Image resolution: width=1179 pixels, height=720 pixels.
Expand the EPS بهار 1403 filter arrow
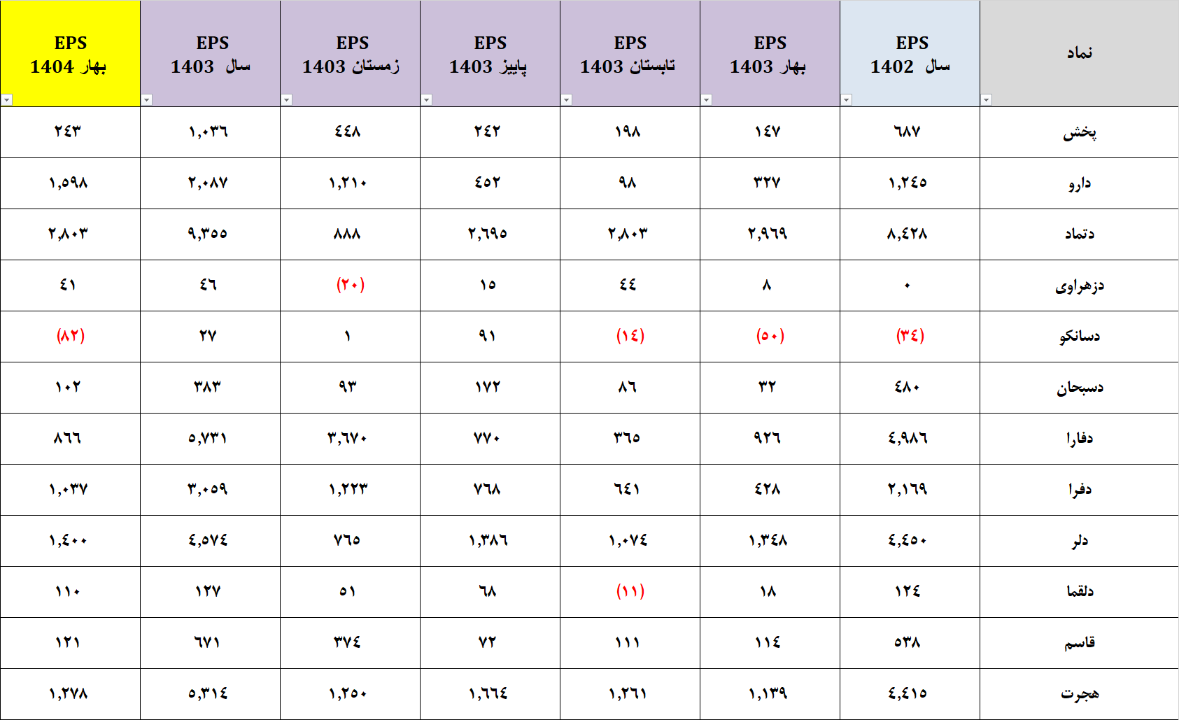click(706, 100)
